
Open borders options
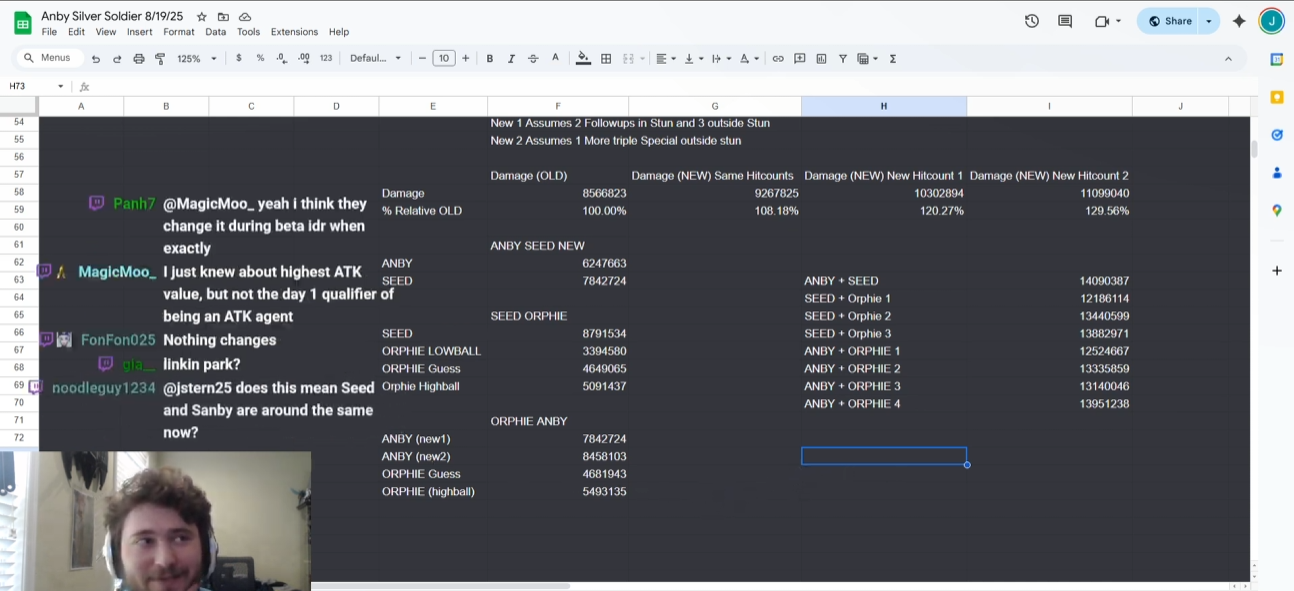(606, 59)
